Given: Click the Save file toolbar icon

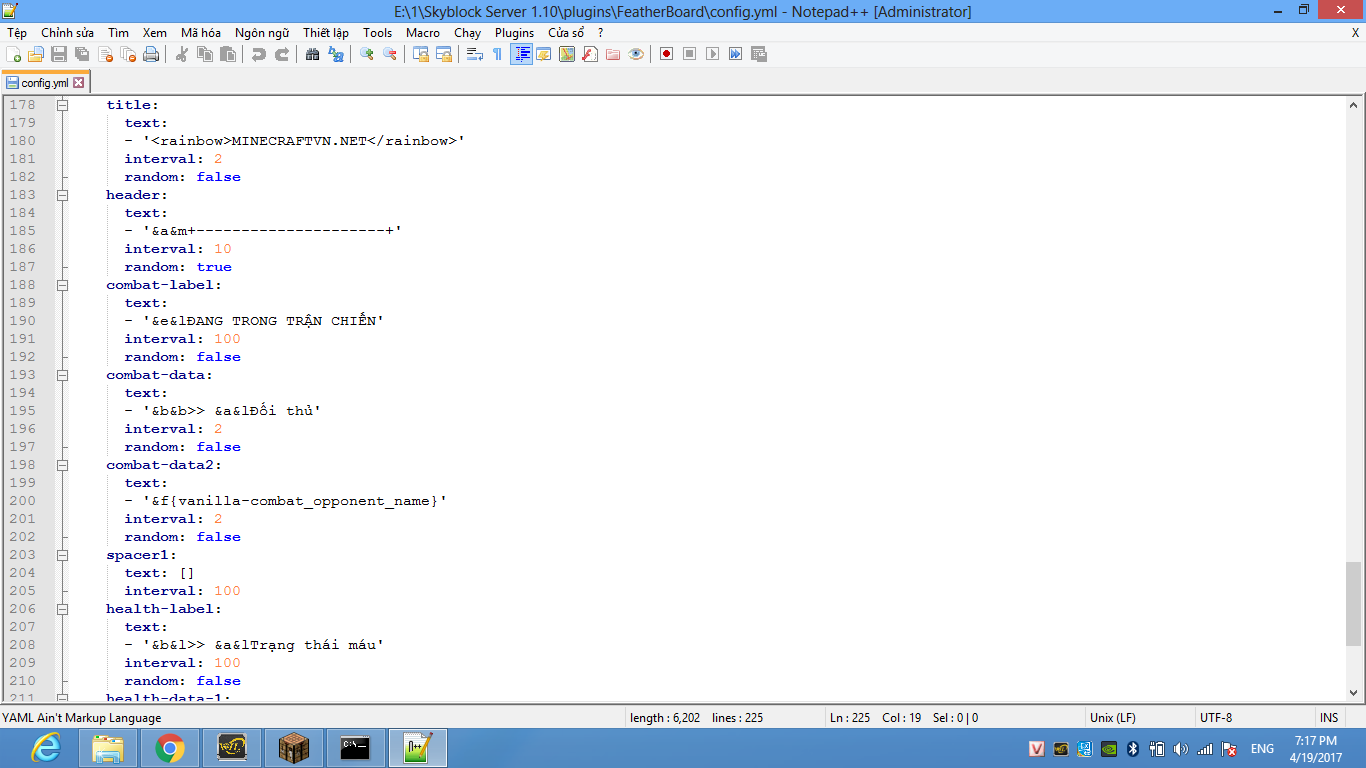Looking at the screenshot, I should pyautogui.click(x=59, y=54).
